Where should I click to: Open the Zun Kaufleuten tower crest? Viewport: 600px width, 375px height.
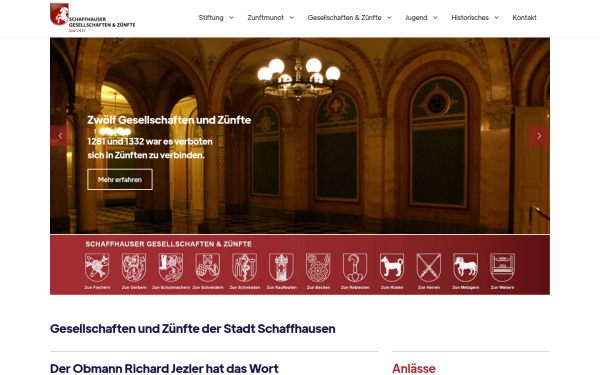coord(281,267)
